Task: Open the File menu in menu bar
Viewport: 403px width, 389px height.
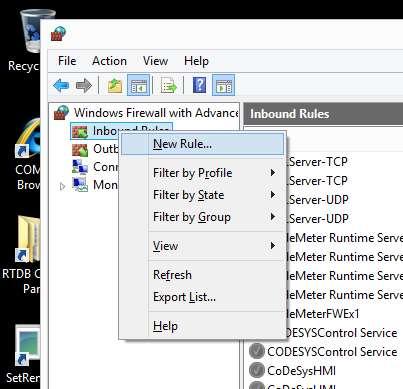Action: [x=67, y=61]
